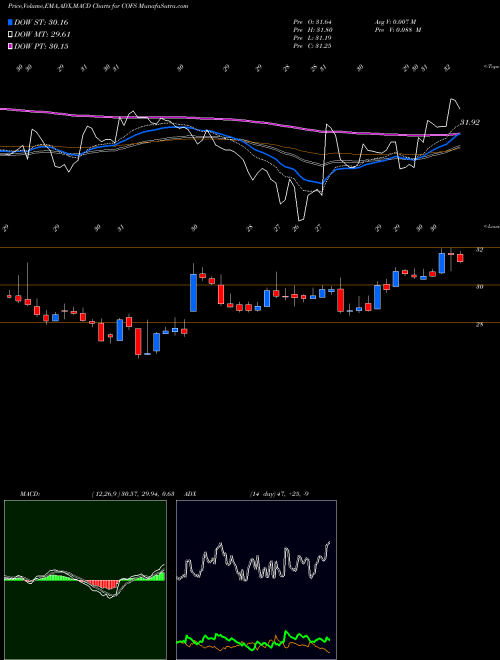The image size is (500, 660).
Task: Click the 'Pre V: 0.088 M' reading
Action: (397, 30)
